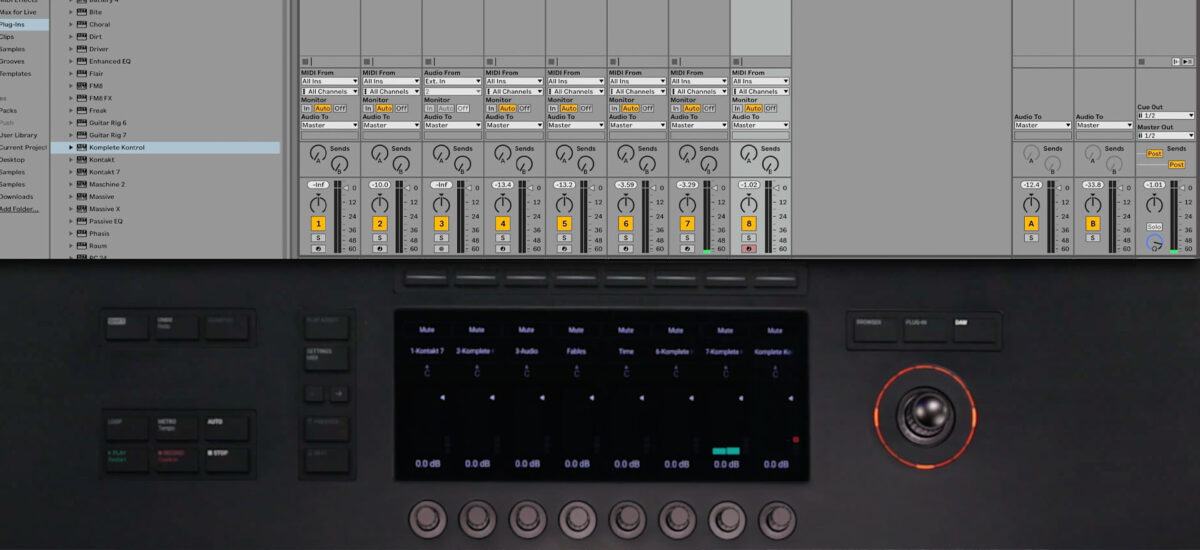Image resolution: width=1200 pixels, height=550 pixels.
Task: Select Passive EQ in plug-in list
Action: click(x=105, y=221)
